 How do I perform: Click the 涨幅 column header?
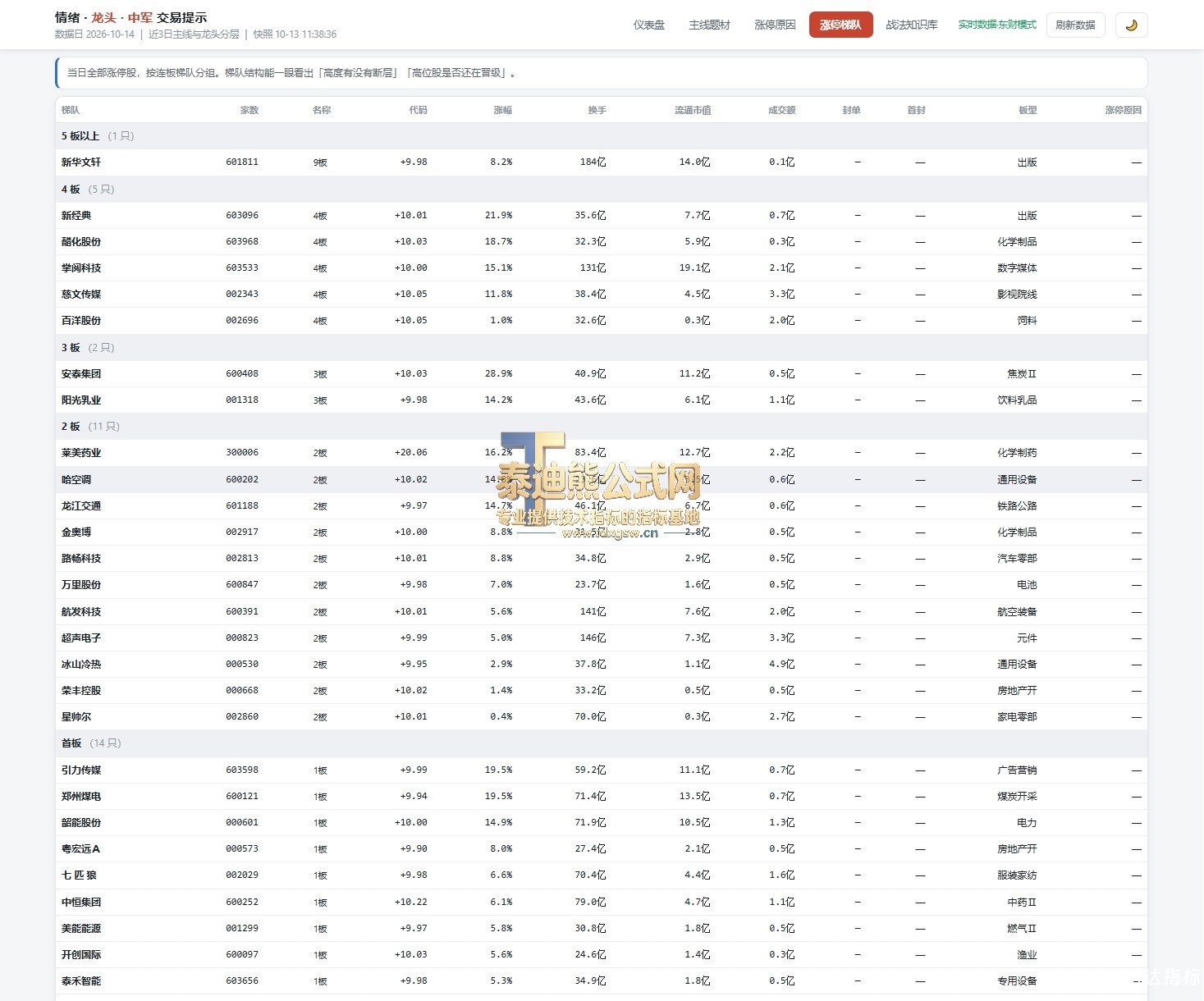click(x=503, y=110)
